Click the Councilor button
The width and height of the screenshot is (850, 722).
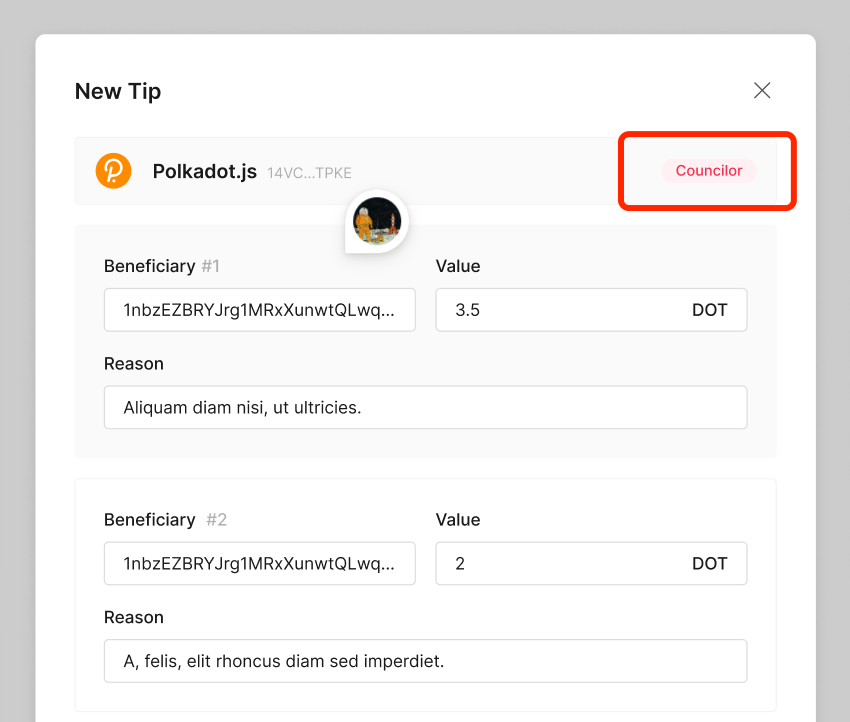pos(708,170)
